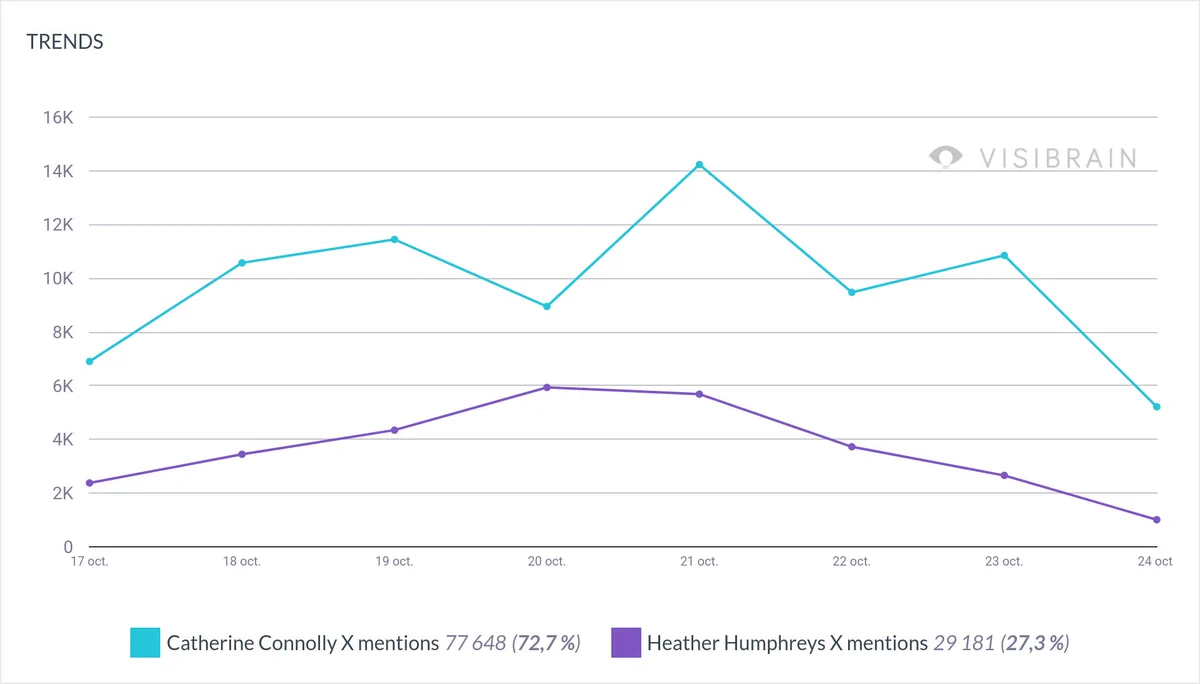Click Connolly's data point on 21 oct.
The image size is (1200, 684).
coord(699,165)
